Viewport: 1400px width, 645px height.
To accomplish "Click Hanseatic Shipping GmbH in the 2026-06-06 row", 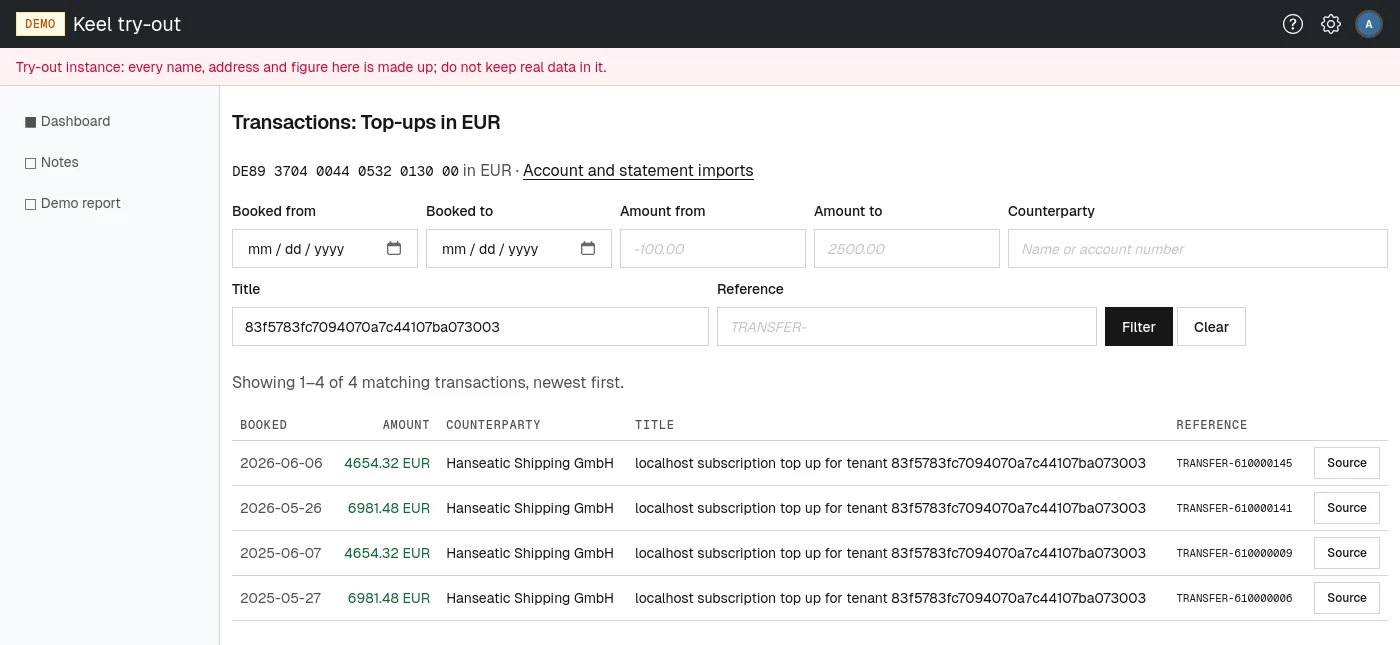I will pyautogui.click(x=530, y=463).
